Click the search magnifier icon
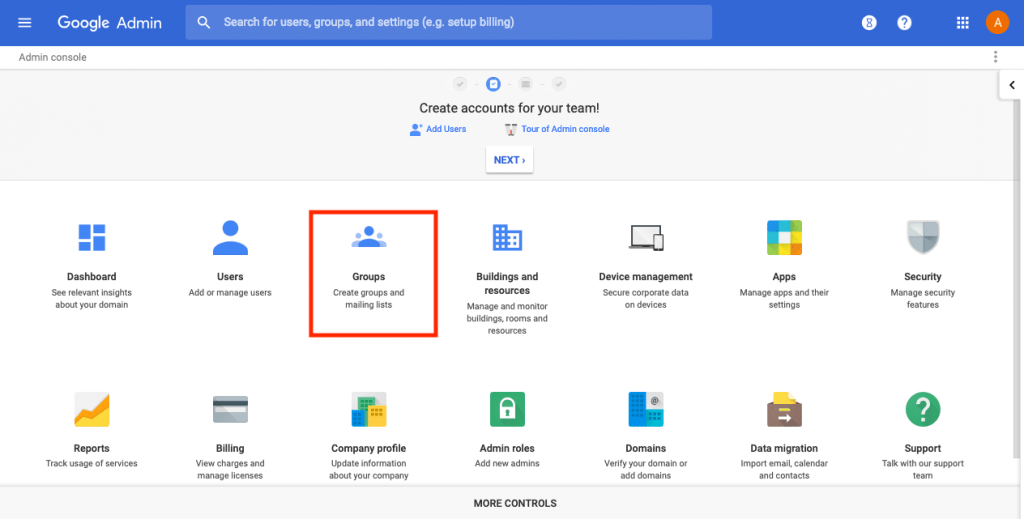Image resolution: width=1024 pixels, height=519 pixels. [x=204, y=22]
